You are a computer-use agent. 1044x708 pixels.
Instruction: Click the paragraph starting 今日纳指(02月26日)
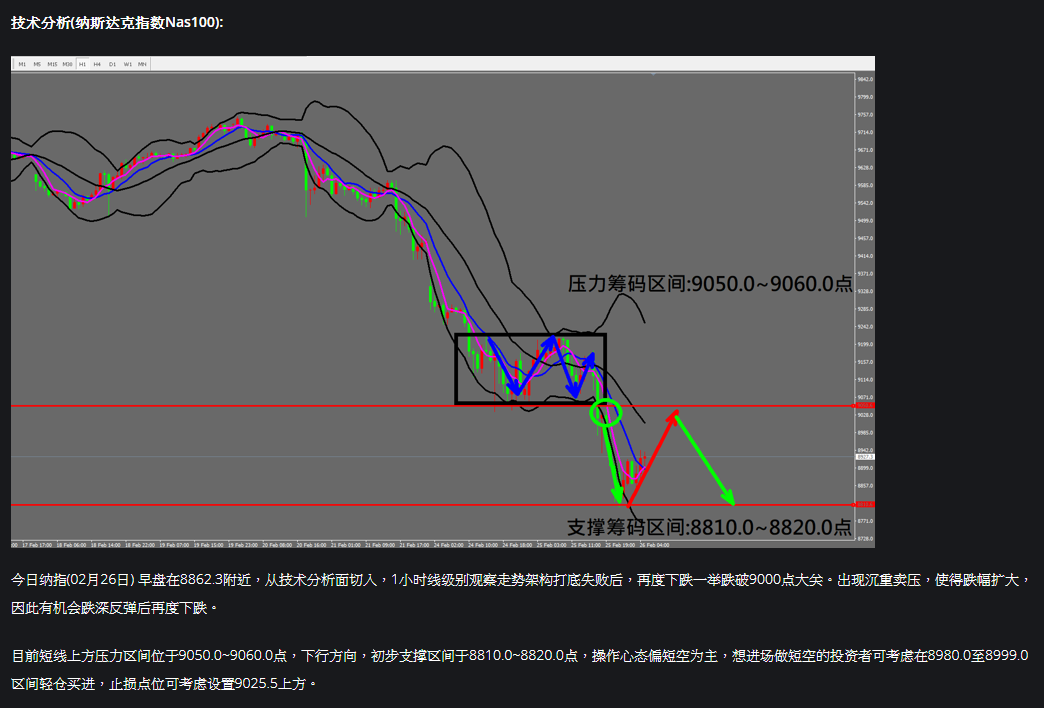point(521,594)
